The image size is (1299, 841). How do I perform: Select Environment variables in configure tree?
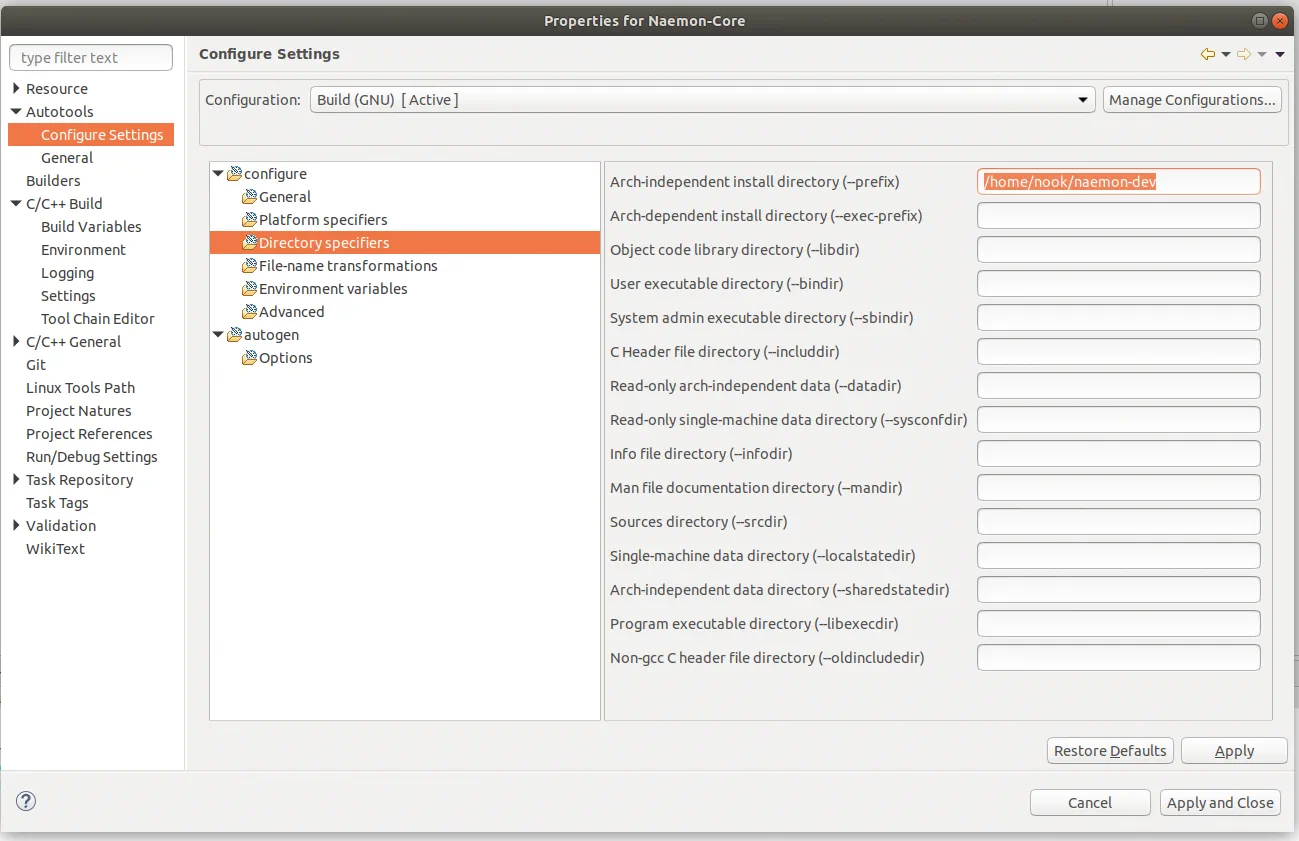[x=333, y=289]
